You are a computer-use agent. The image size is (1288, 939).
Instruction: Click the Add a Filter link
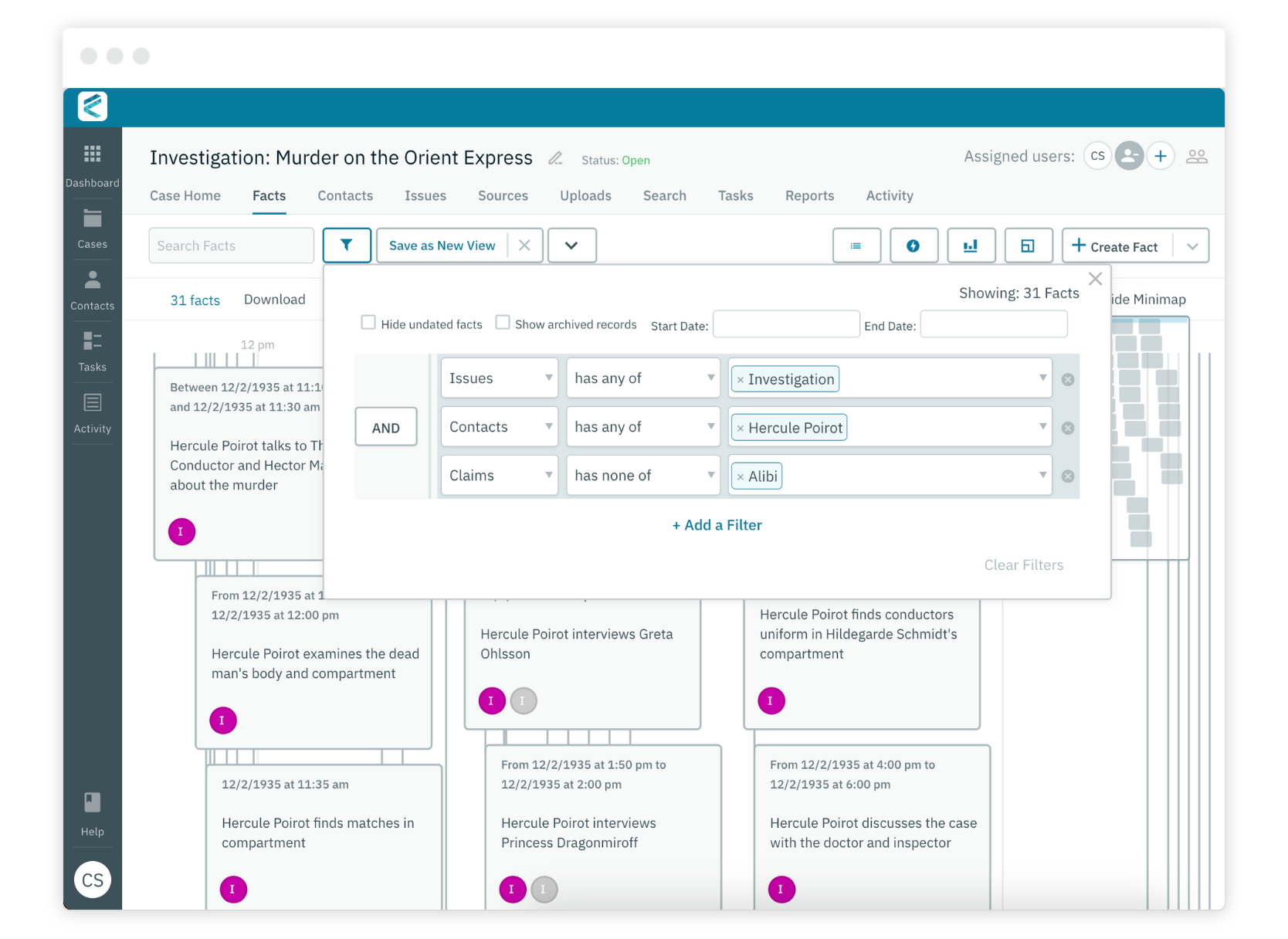(x=716, y=525)
